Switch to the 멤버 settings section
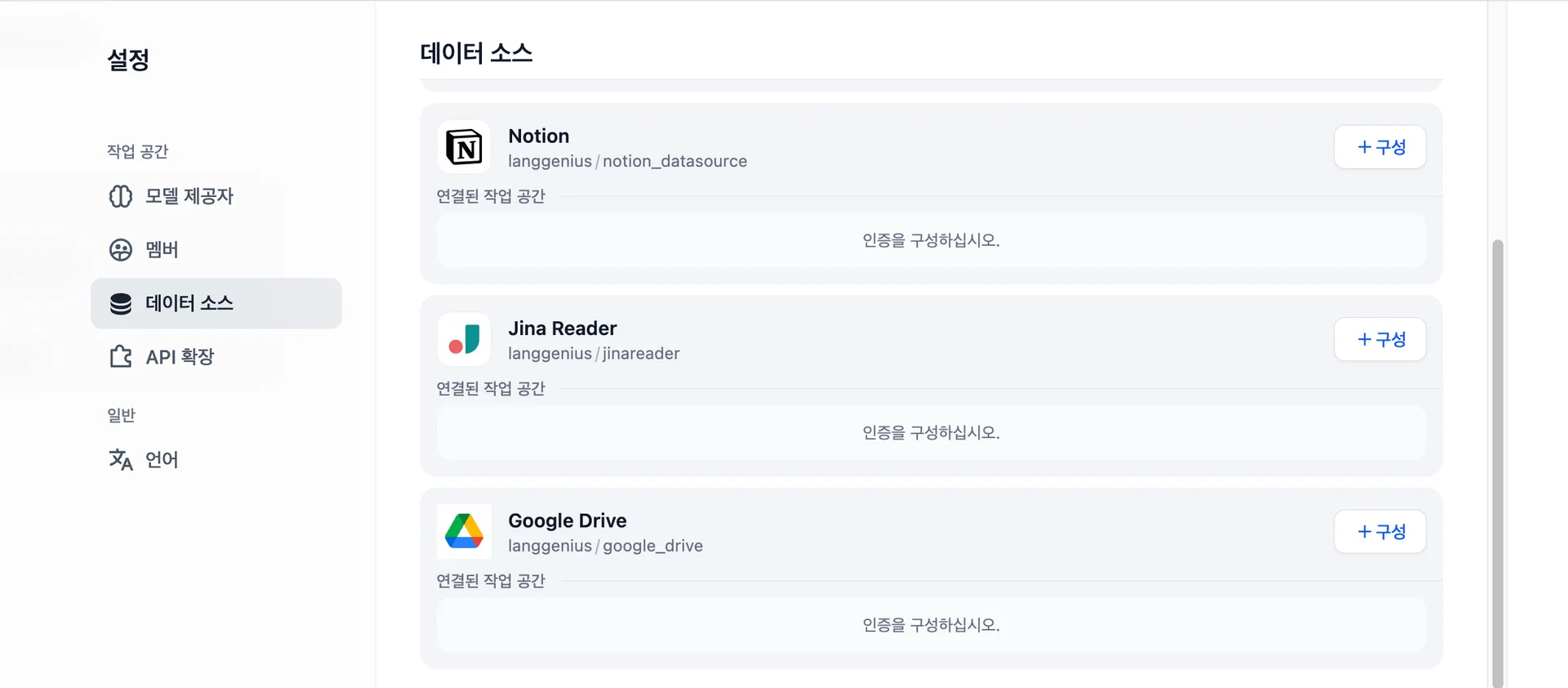The image size is (1568, 688). 162,250
